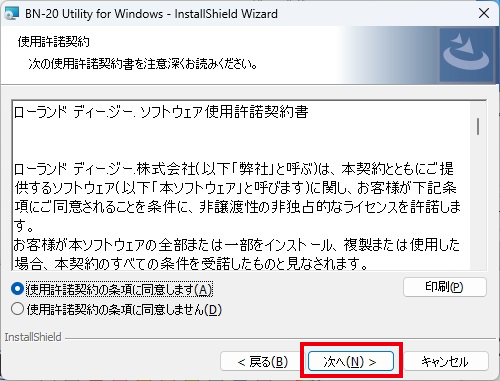The width and height of the screenshot is (500, 381).
Task: Click the instruction line 次の使用許諾契約書を注意深くお読みください。
Action: coord(143,63)
